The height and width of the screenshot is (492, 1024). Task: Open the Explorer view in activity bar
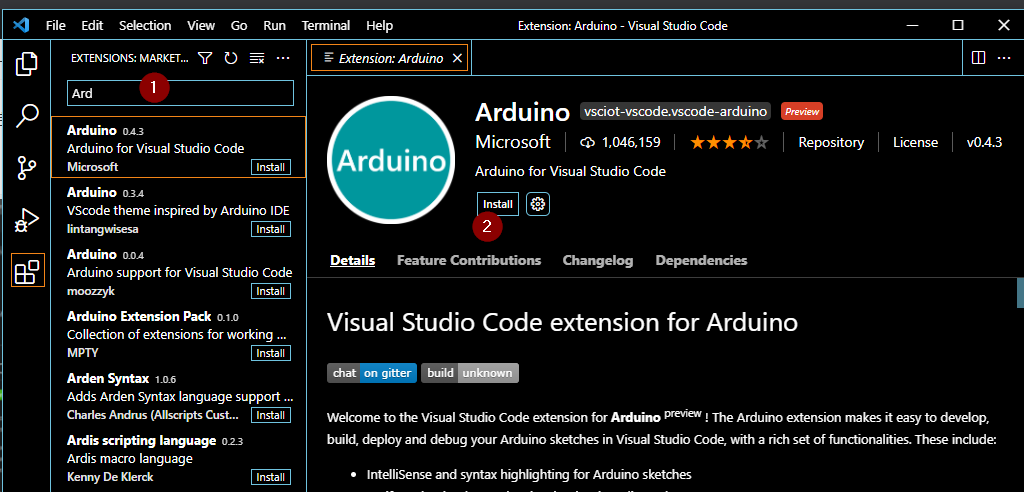tap(27, 64)
